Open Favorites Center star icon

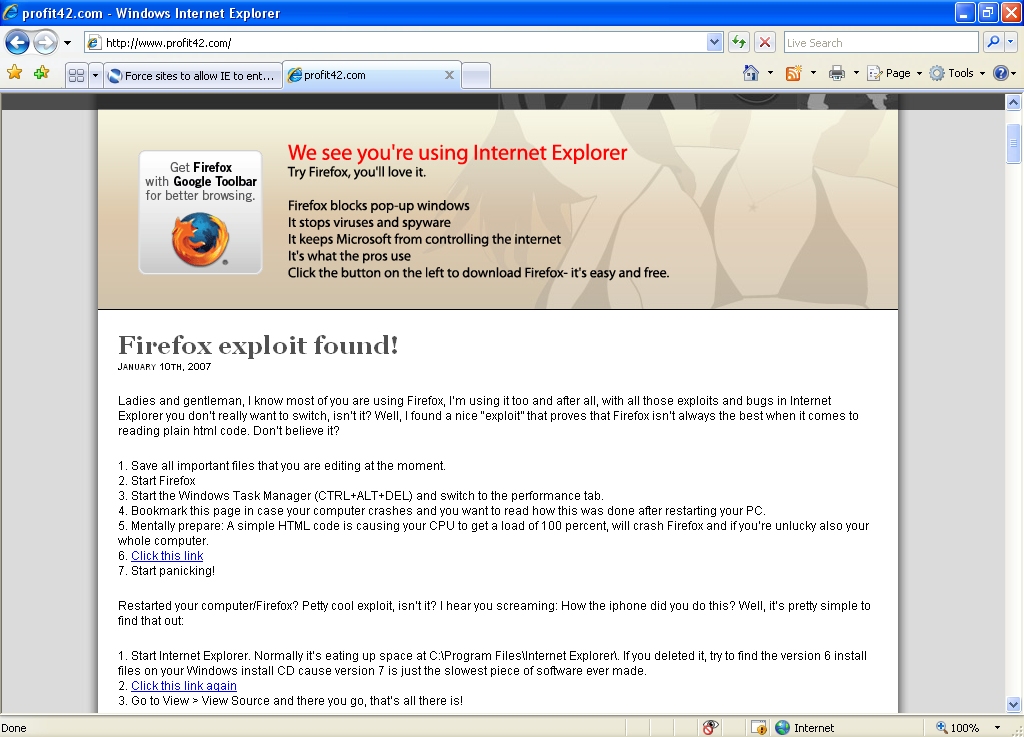click(14, 73)
